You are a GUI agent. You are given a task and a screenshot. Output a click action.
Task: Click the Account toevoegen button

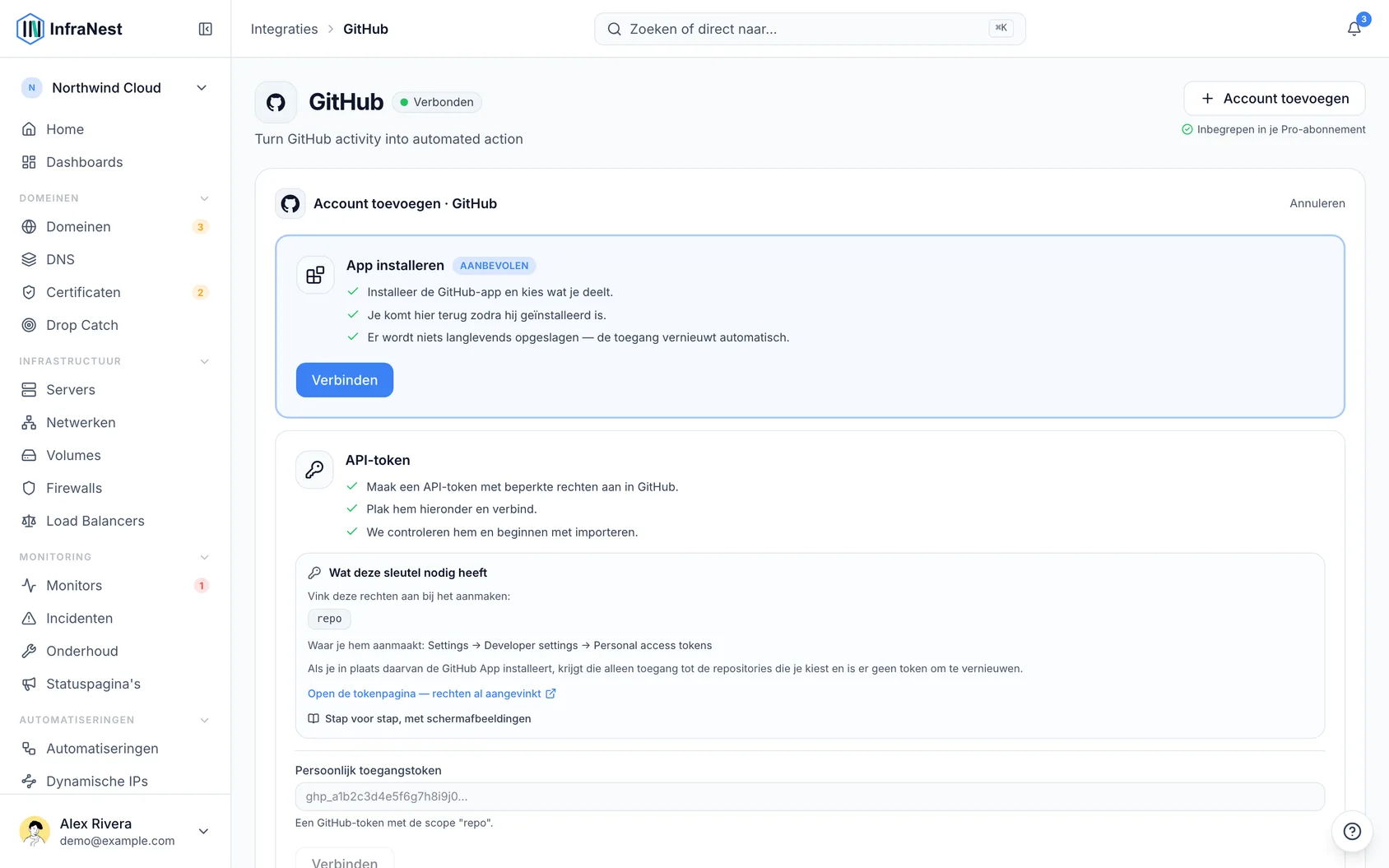pyautogui.click(x=1274, y=99)
